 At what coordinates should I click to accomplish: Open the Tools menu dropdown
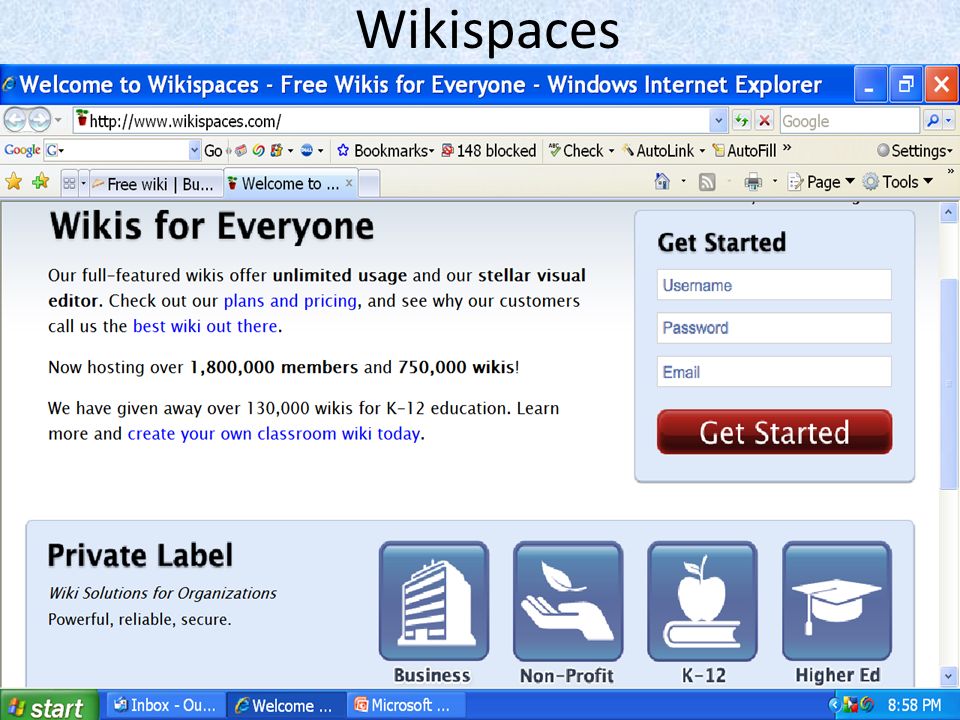coord(898,182)
